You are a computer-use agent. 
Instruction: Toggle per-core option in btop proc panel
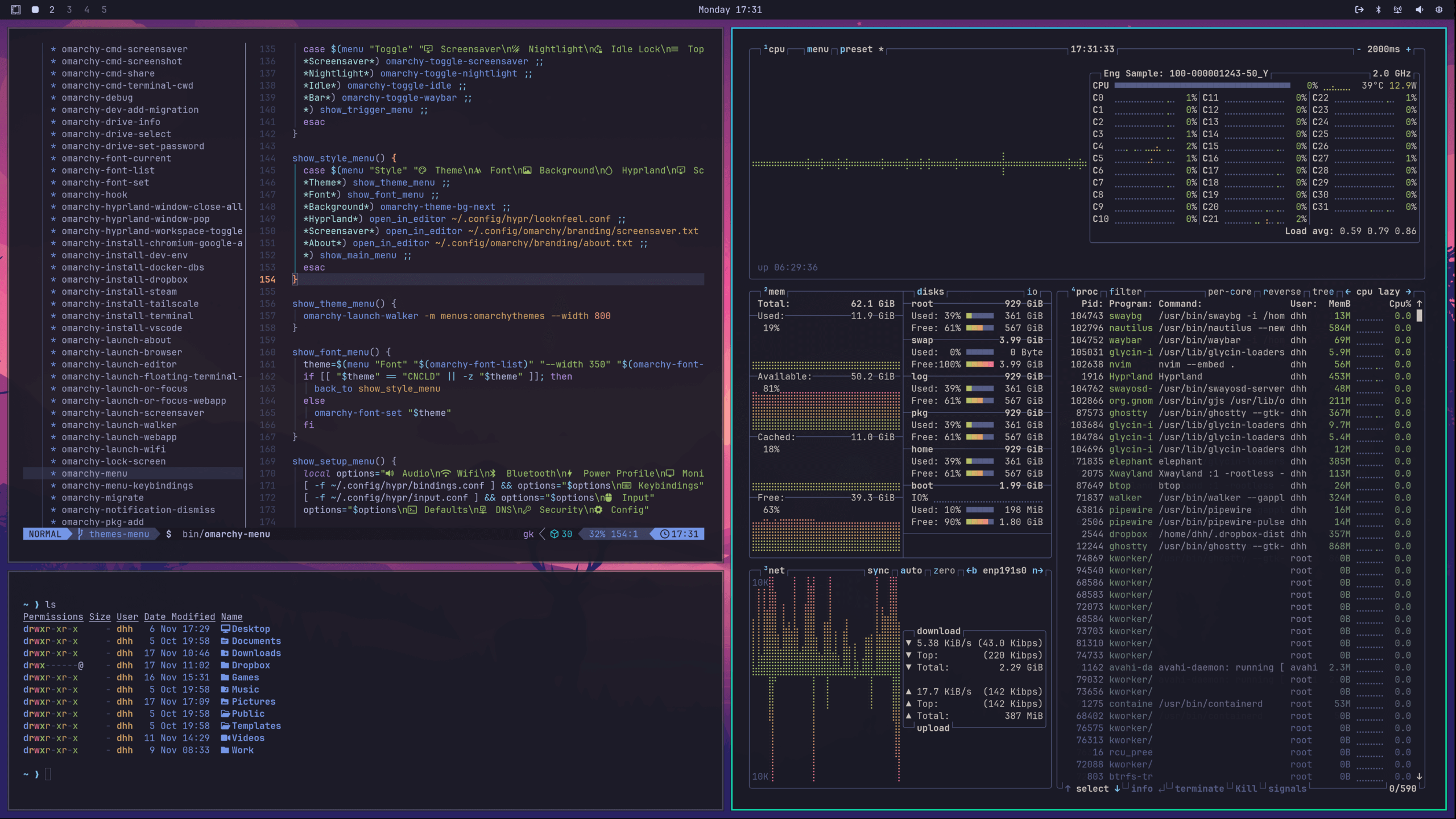click(x=1230, y=292)
